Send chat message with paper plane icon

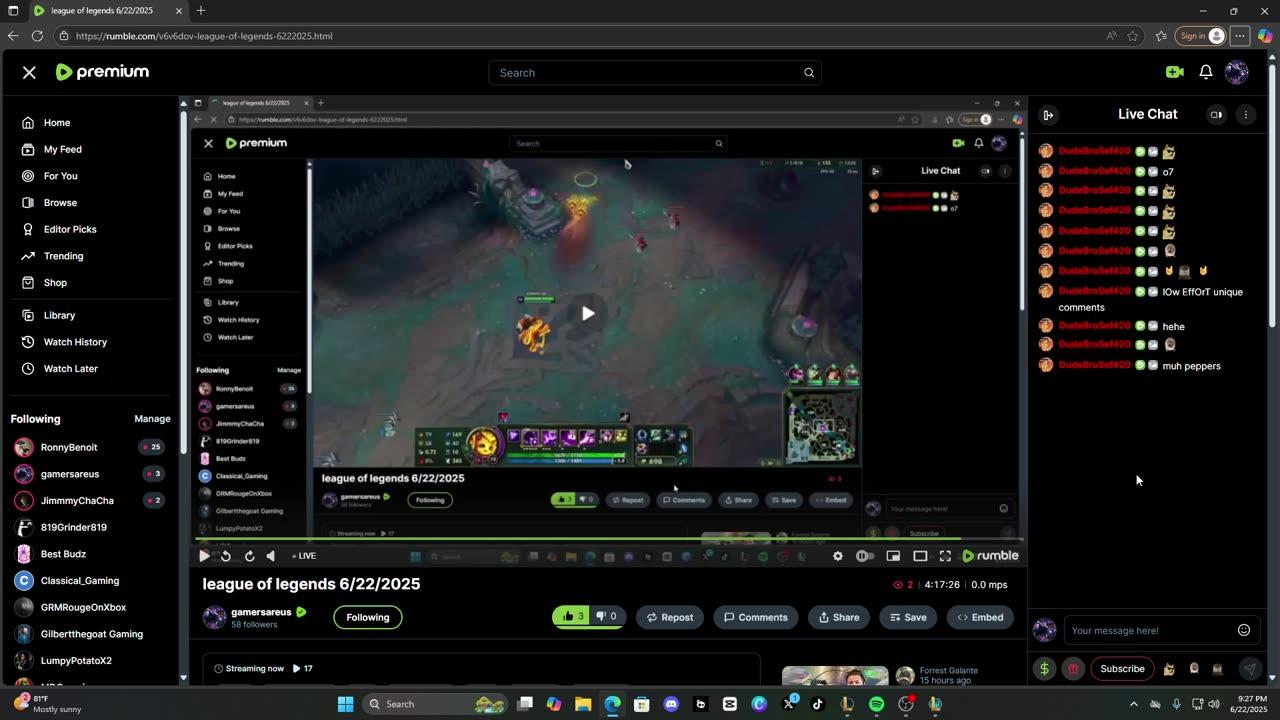(1249, 669)
